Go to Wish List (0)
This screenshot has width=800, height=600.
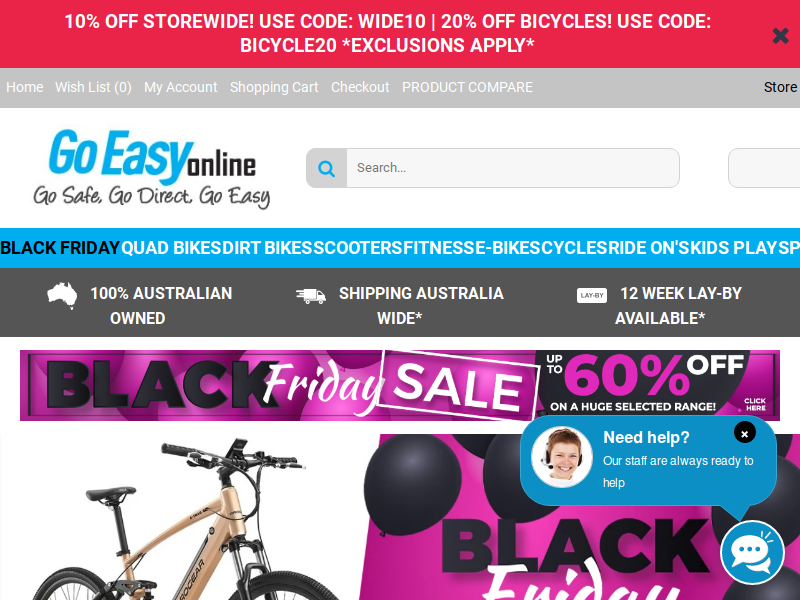tap(93, 87)
